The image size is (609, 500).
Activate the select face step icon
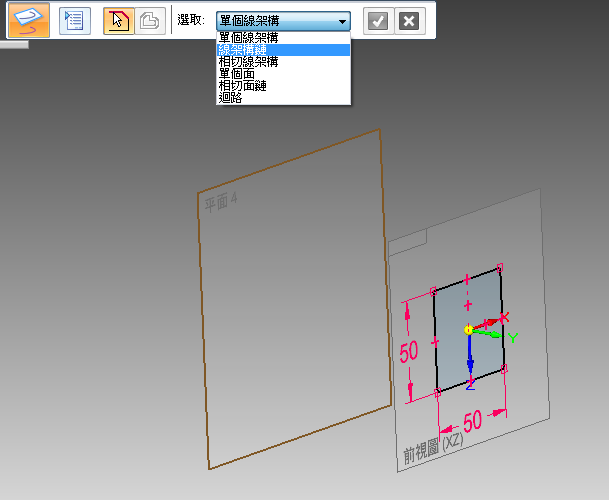(x=150, y=21)
